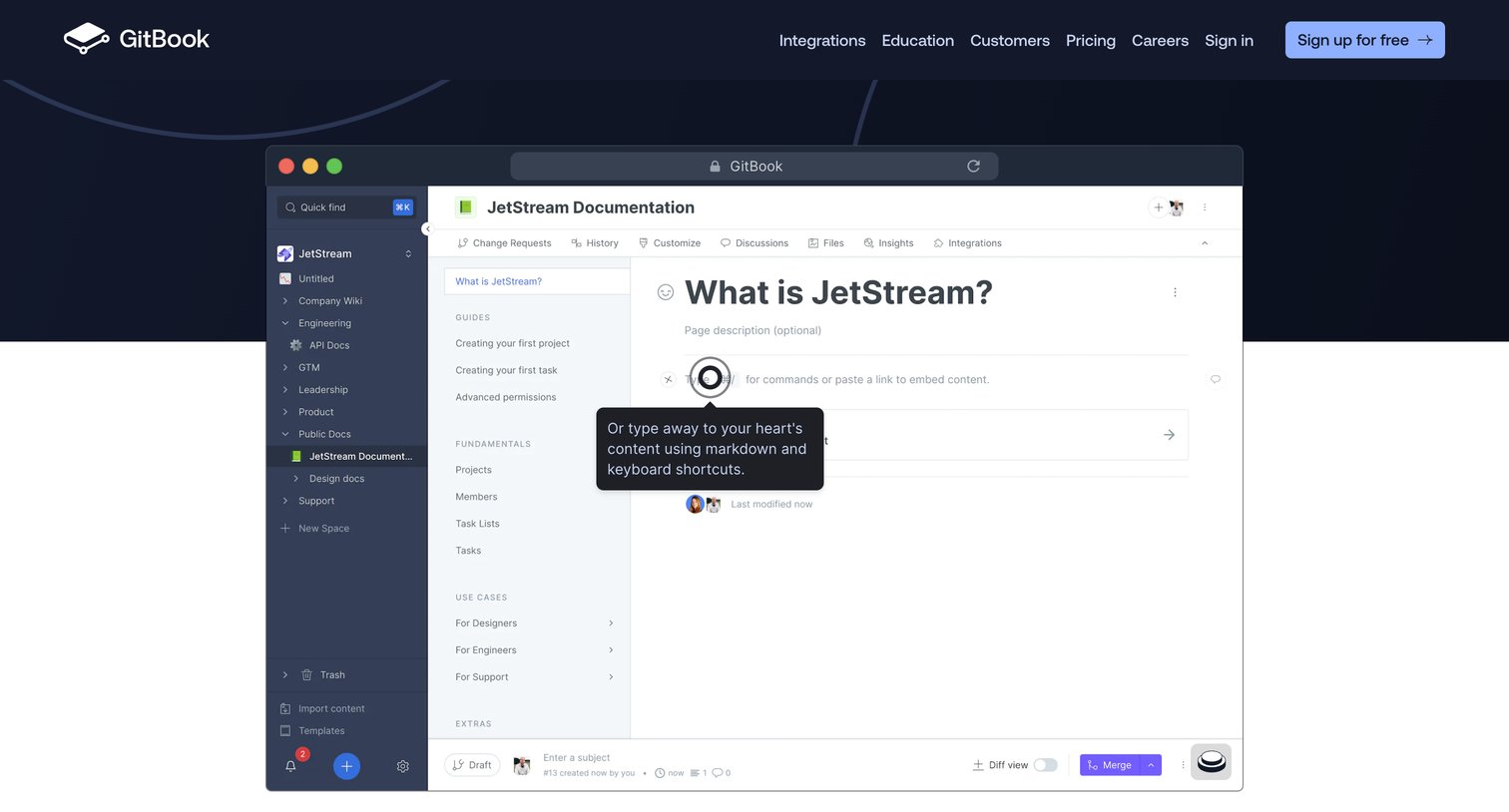Toggle the Diff view switch
Viewport: 1509px width, 812px height.
[x=1045, y=765]
